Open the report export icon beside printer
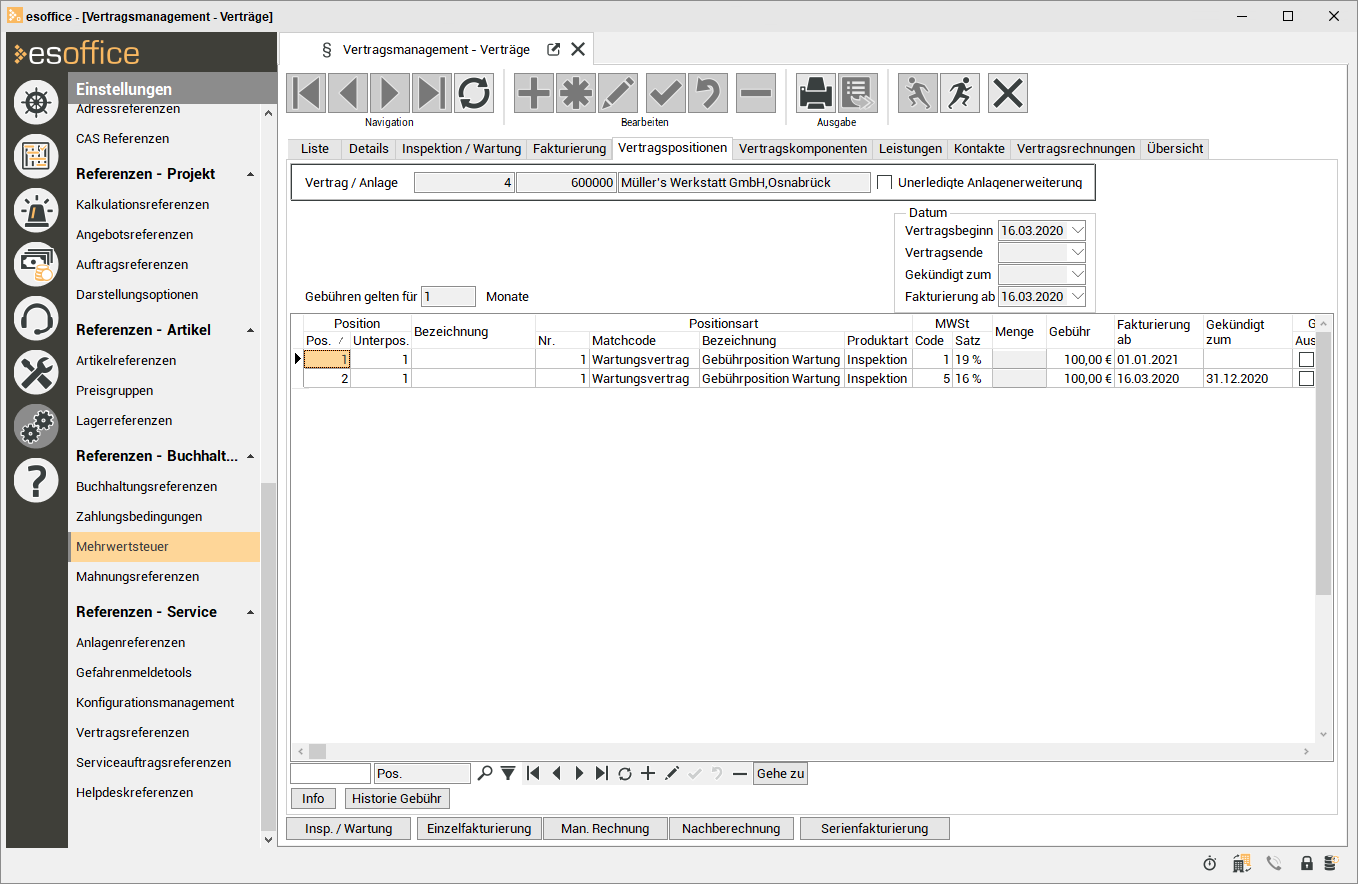This screenshot has width=1358, height=895. [858, 93]
